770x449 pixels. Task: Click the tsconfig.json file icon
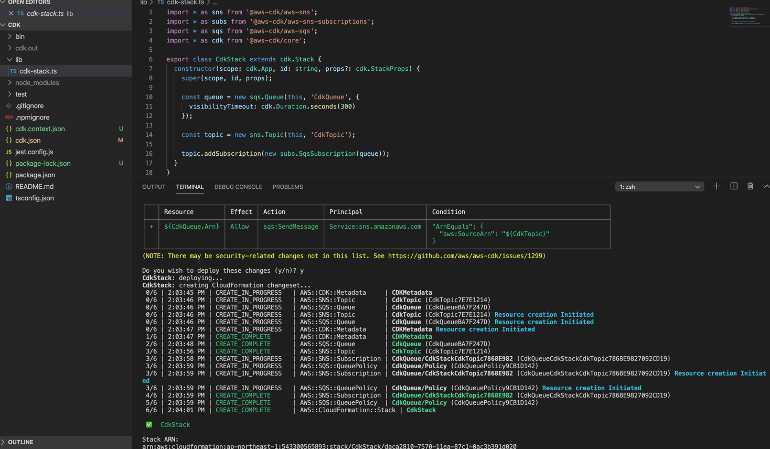tap(8, 198)
